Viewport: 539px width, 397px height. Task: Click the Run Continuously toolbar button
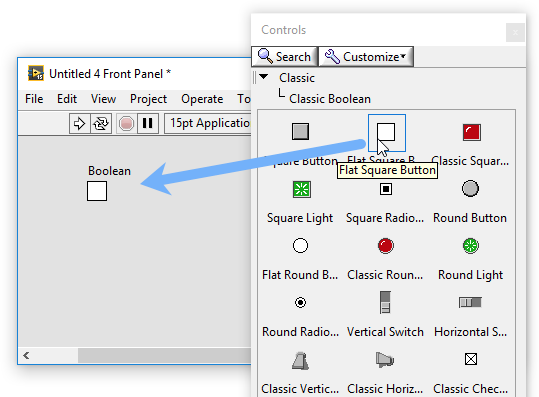coord(101,123)
